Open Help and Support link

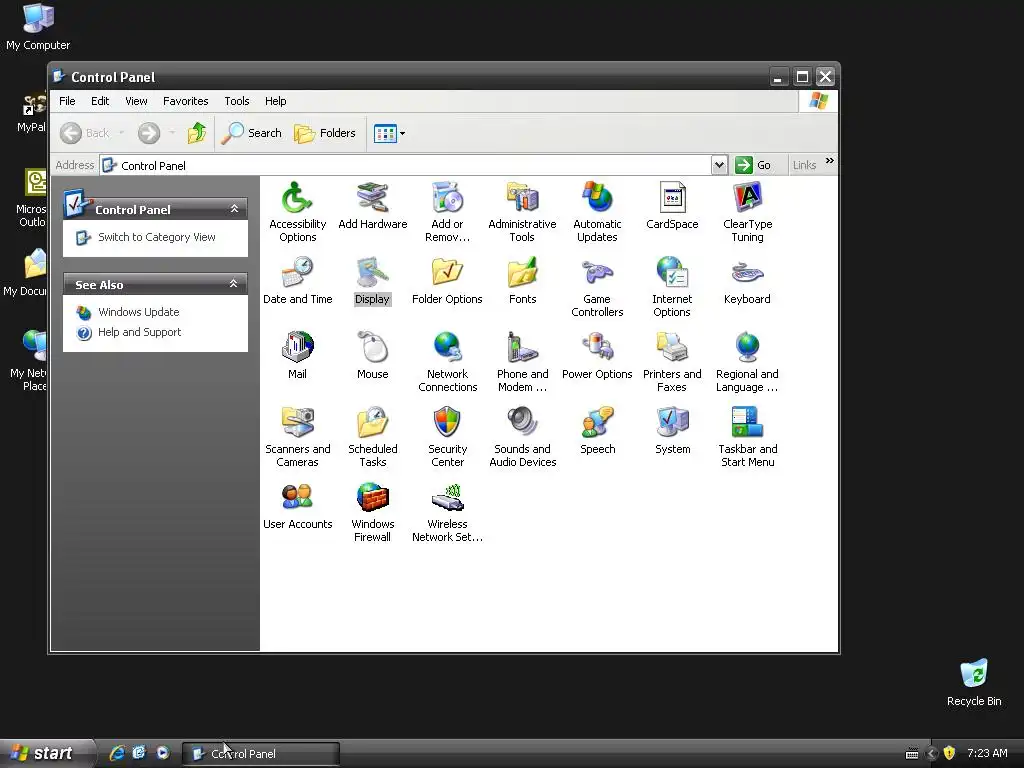(139, 332)
